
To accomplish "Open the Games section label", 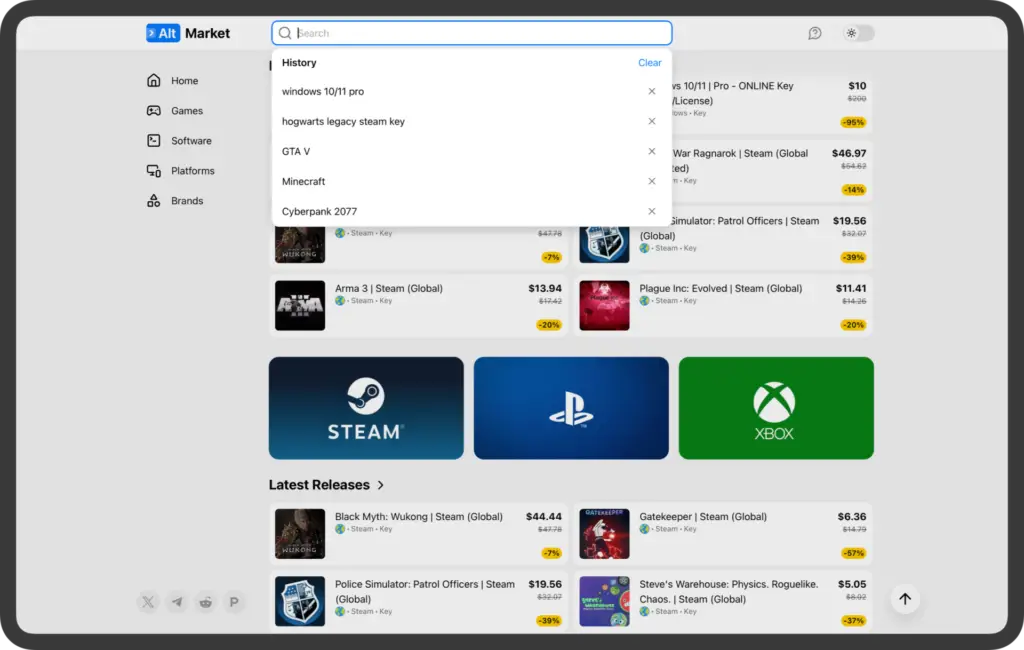I will coord(187,111).
